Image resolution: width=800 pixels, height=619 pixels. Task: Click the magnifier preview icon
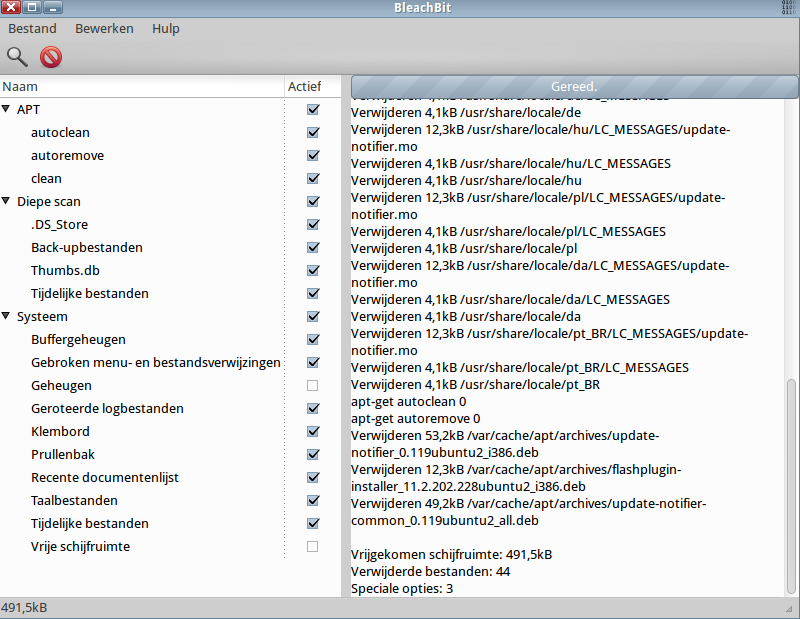tap(17, 57)
